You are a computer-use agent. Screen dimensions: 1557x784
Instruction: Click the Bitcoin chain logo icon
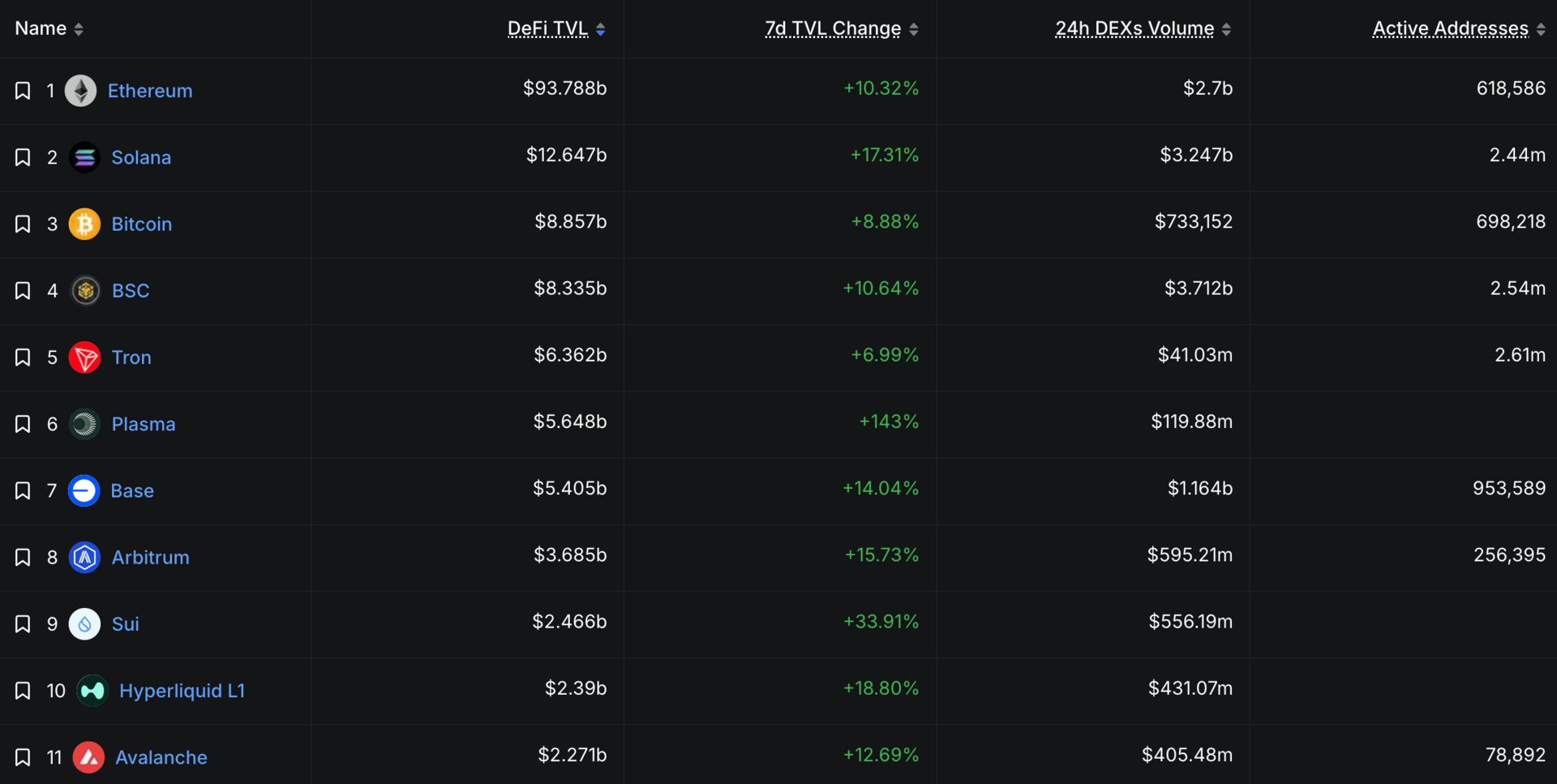(84, 224)
